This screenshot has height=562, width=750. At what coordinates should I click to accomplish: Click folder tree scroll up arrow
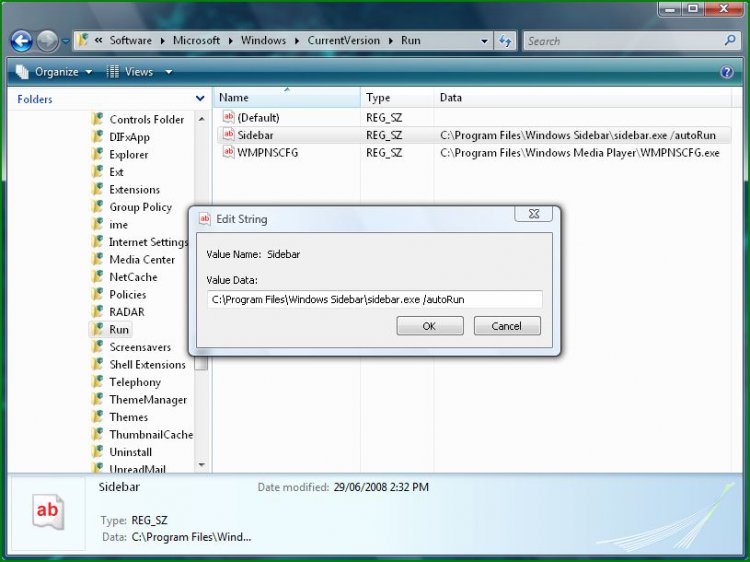pyautogui.click(x=201, y=119)
